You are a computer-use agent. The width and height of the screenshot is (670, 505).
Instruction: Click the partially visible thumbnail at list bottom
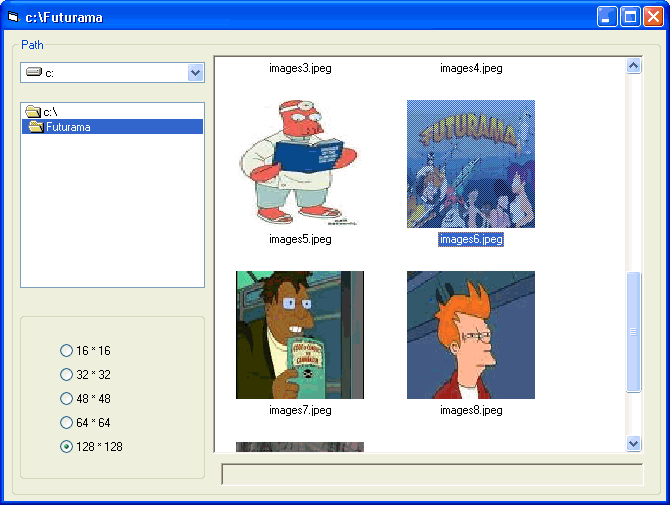coord(300,447)
